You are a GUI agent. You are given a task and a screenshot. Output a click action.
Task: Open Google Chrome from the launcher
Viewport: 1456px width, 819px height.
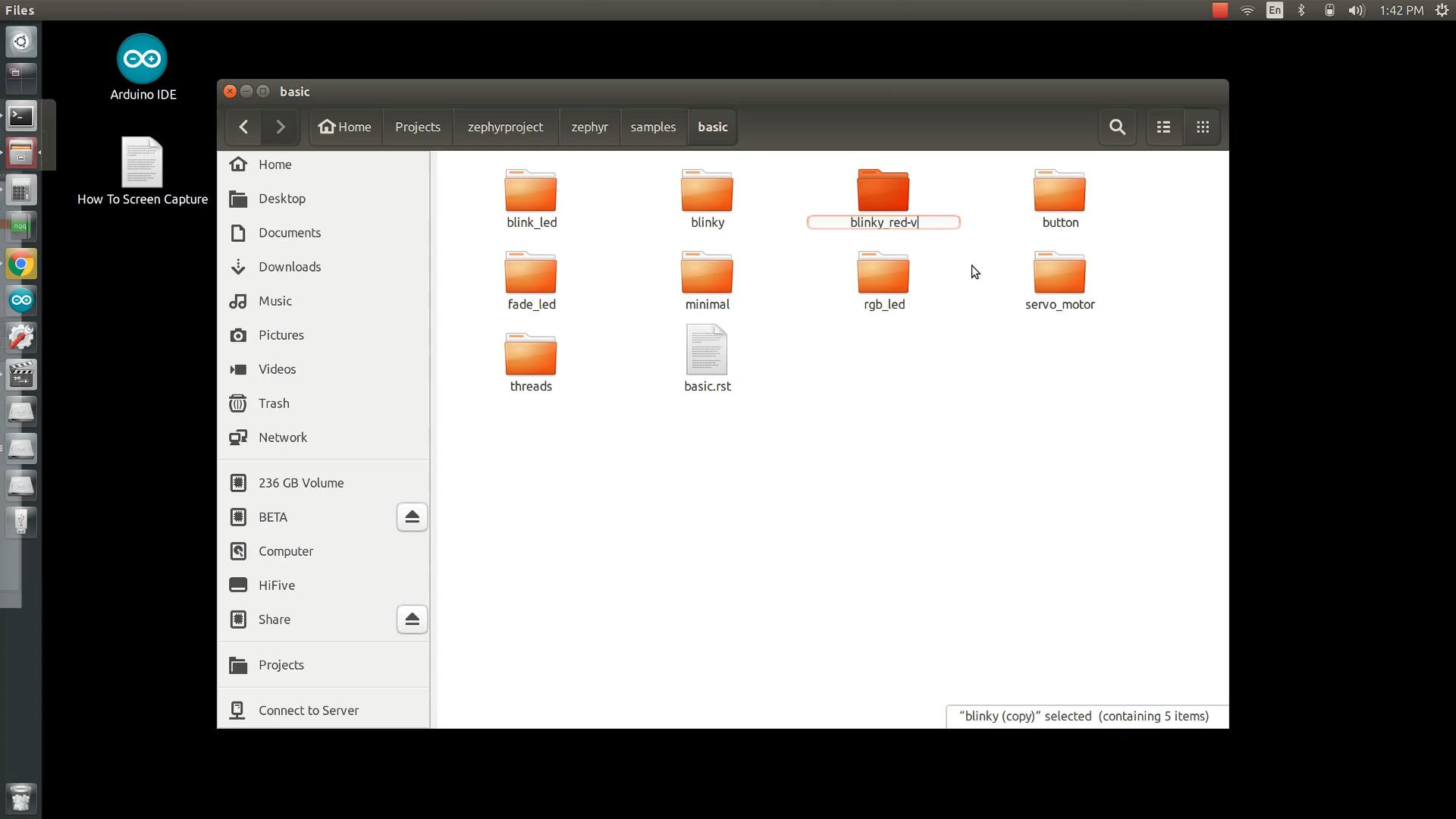[x=20, y=264]
